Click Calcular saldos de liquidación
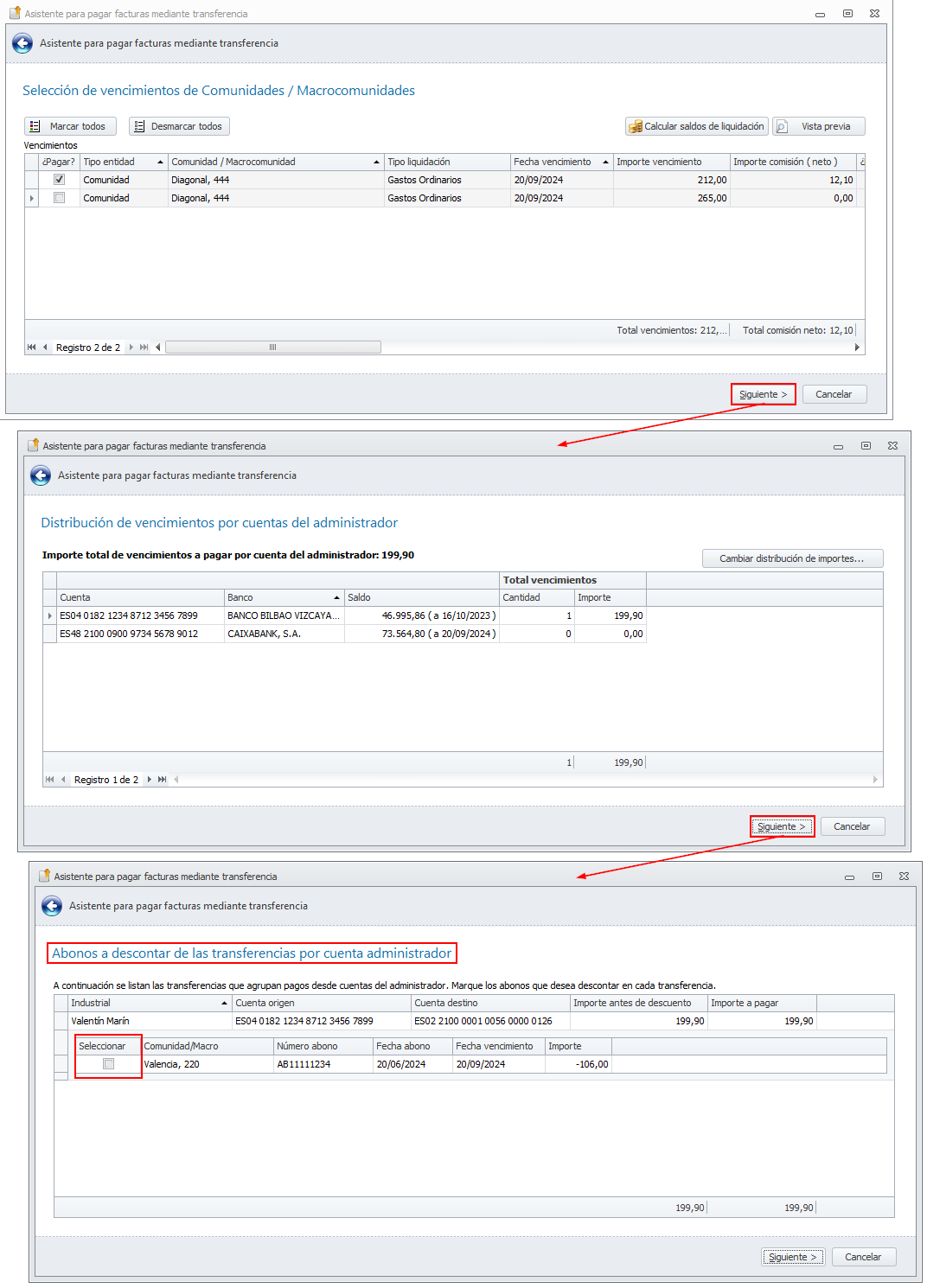Image resolution: width=927 pixels, height=1288 pixels. (696, 126)
